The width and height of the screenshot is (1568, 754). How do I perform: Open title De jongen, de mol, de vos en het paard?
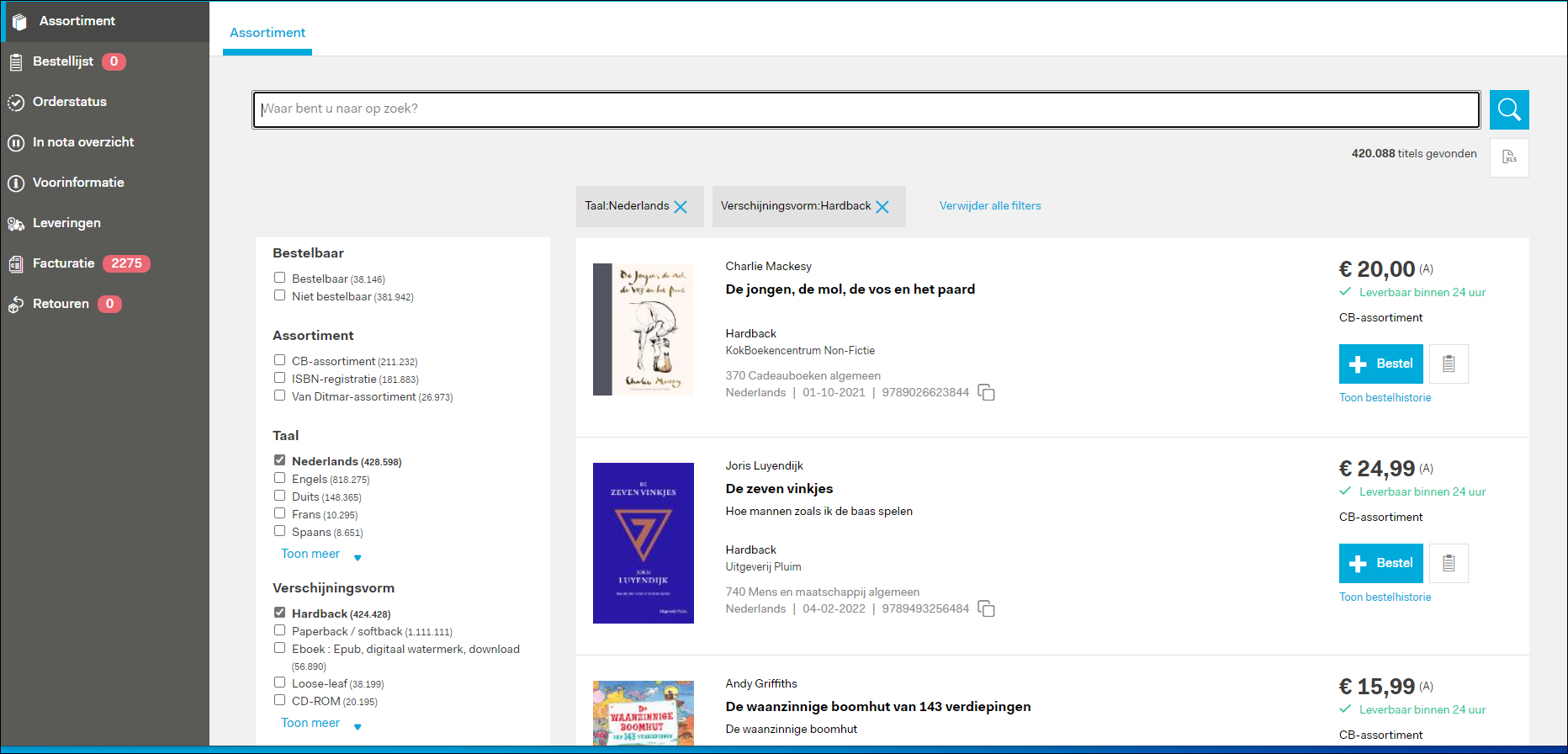(850, 289)
